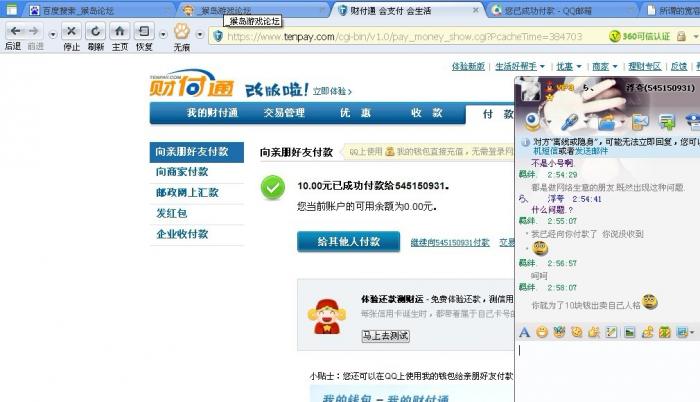The height and width of the screenshot is (402, 700).
Task: Open font settings with letter A icon
Action: (525, 332)
